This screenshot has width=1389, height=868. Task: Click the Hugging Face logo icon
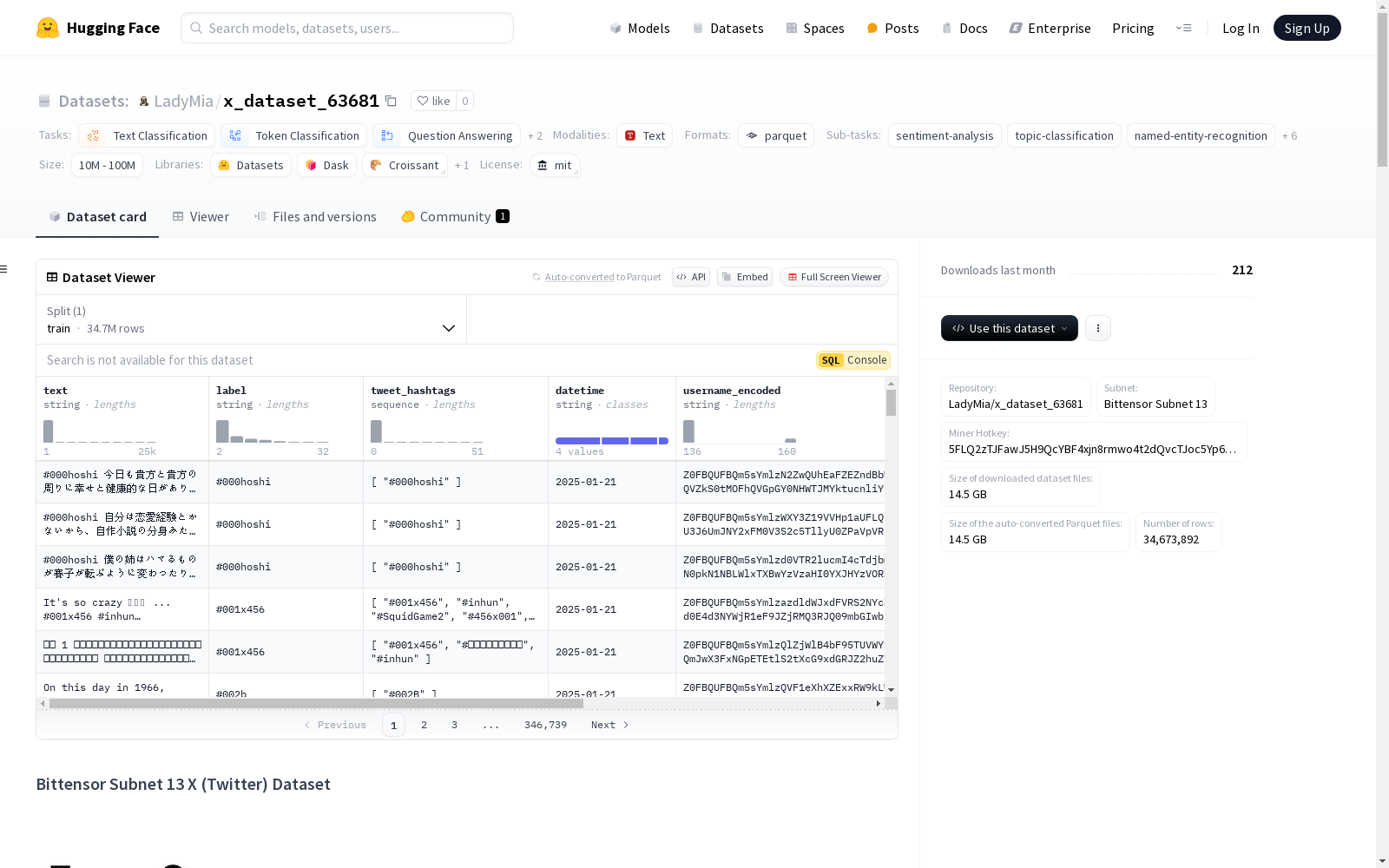(x=48, y=28)
